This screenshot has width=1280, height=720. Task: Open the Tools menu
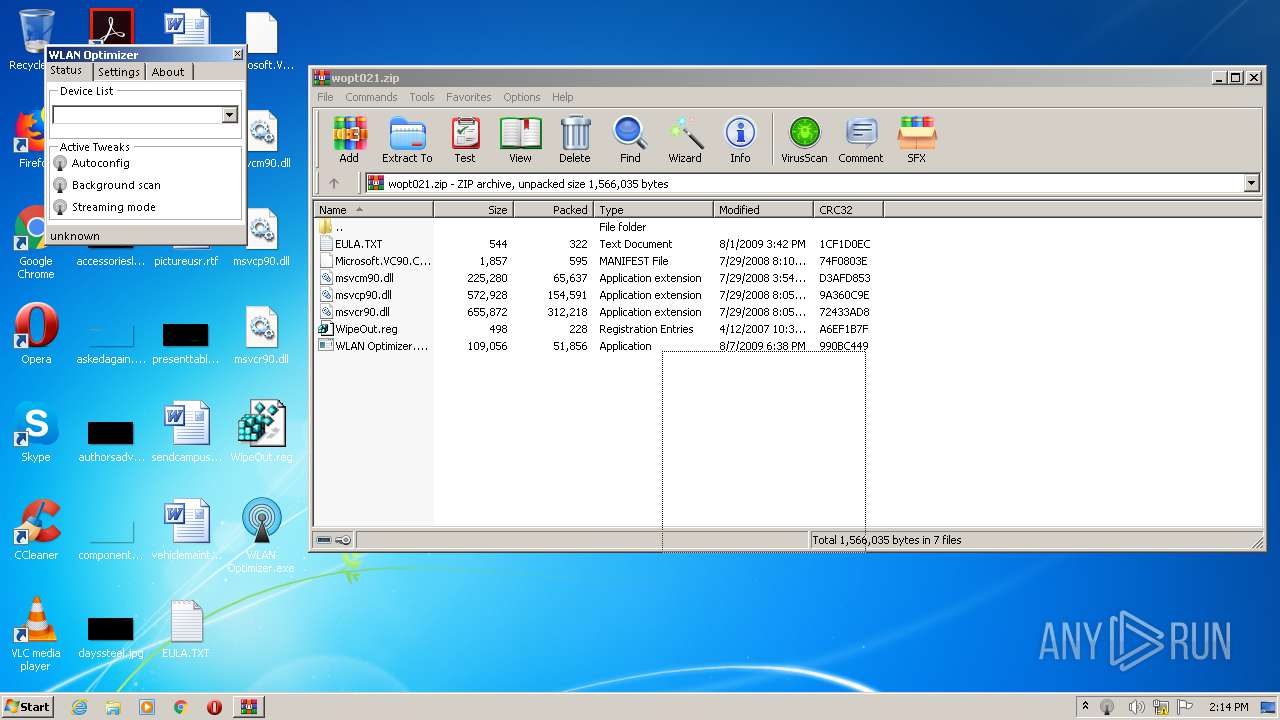[x=422, y=97]
